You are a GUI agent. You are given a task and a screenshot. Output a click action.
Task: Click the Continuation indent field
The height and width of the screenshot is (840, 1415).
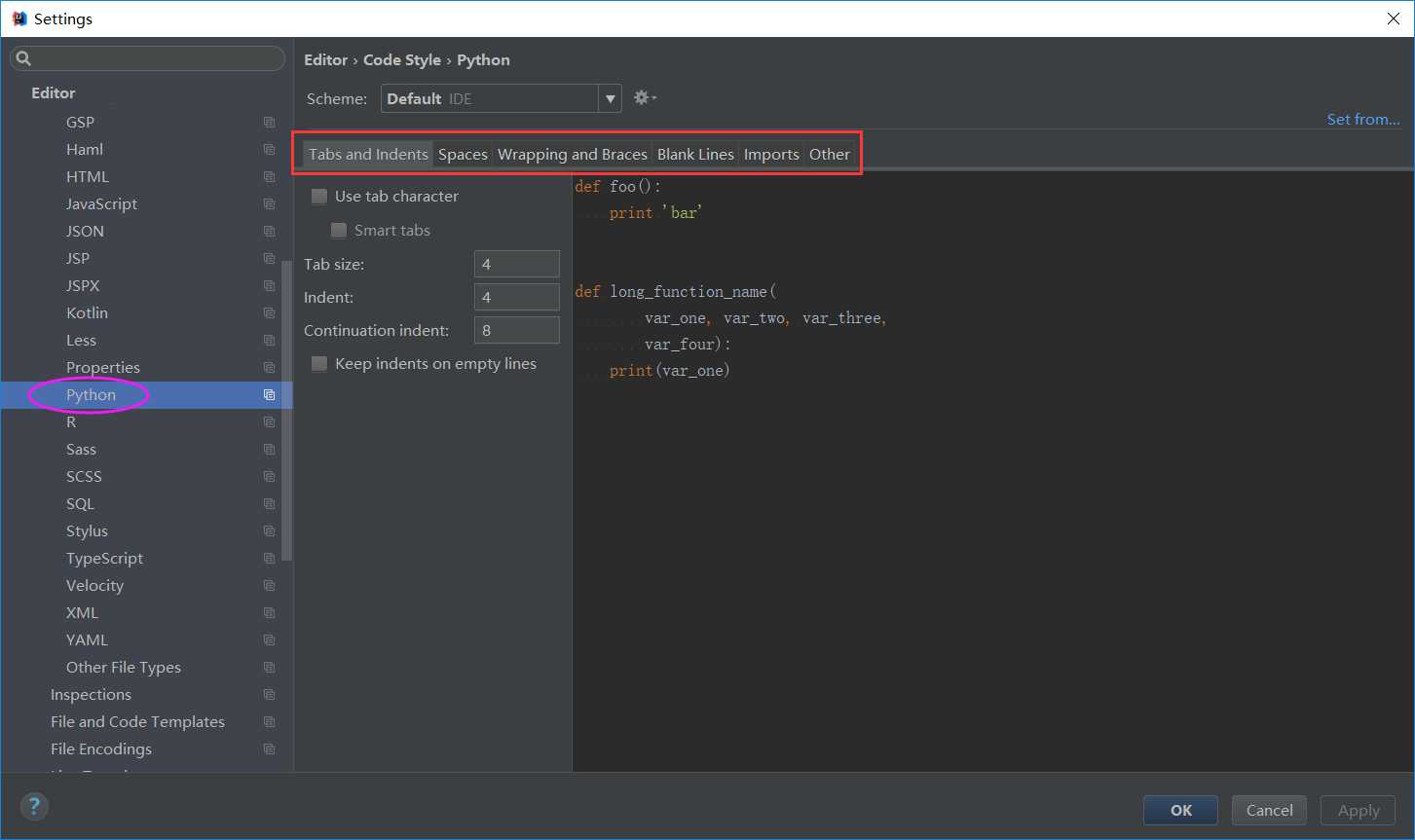pyautogui.click(x=517, y=331)
